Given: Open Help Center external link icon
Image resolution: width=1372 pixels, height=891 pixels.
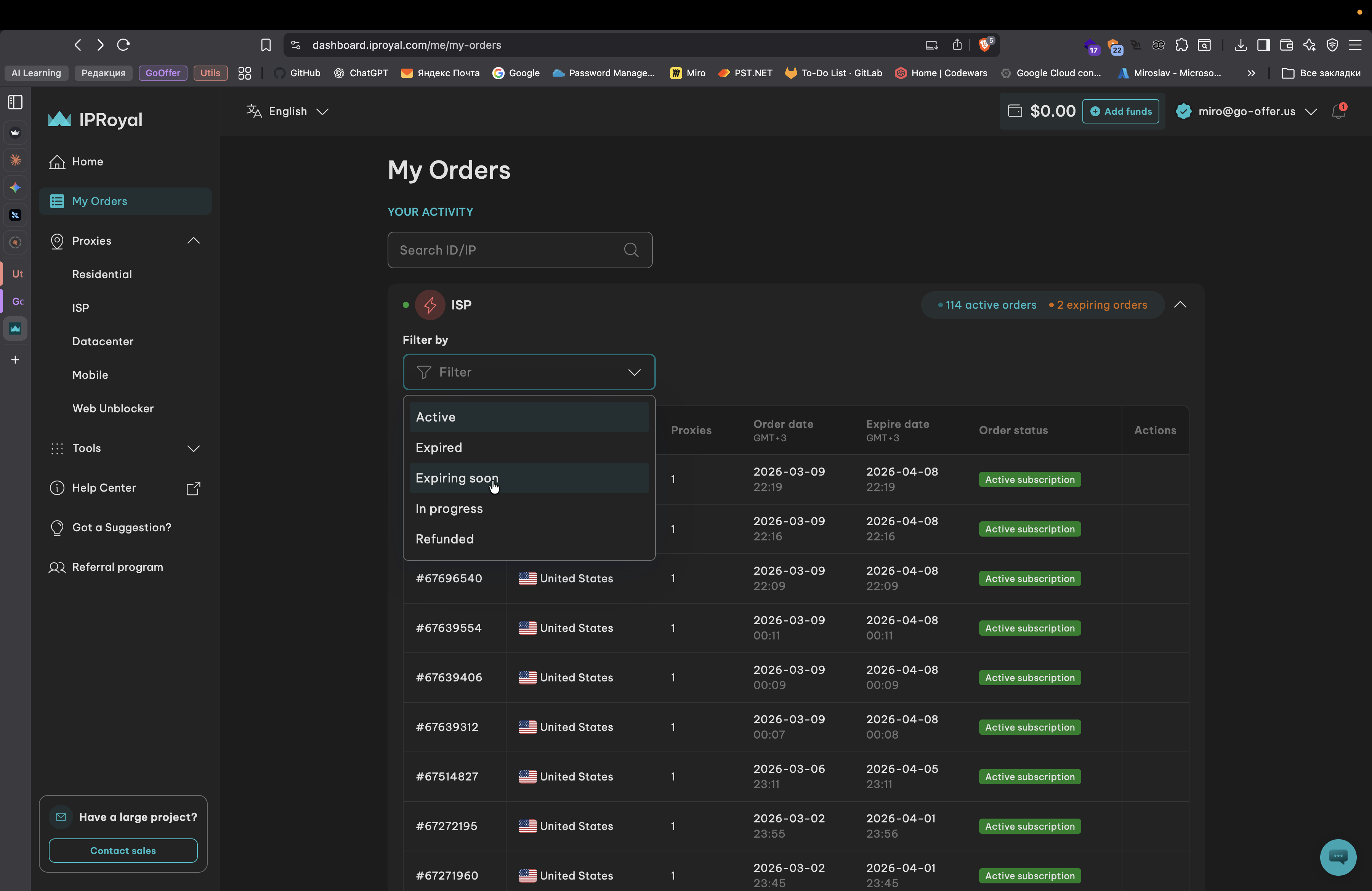Looking at the screenshot, I should click(194, 488).
